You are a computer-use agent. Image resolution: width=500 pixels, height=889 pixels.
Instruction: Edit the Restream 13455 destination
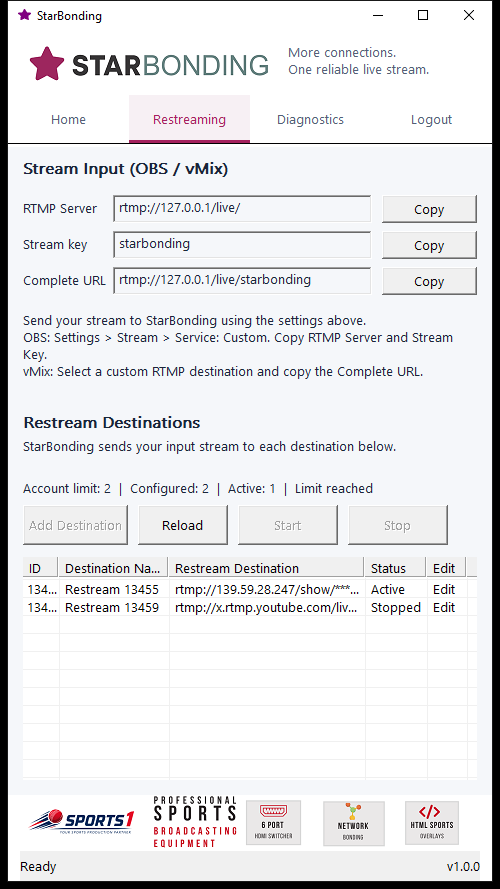(444, 590)
